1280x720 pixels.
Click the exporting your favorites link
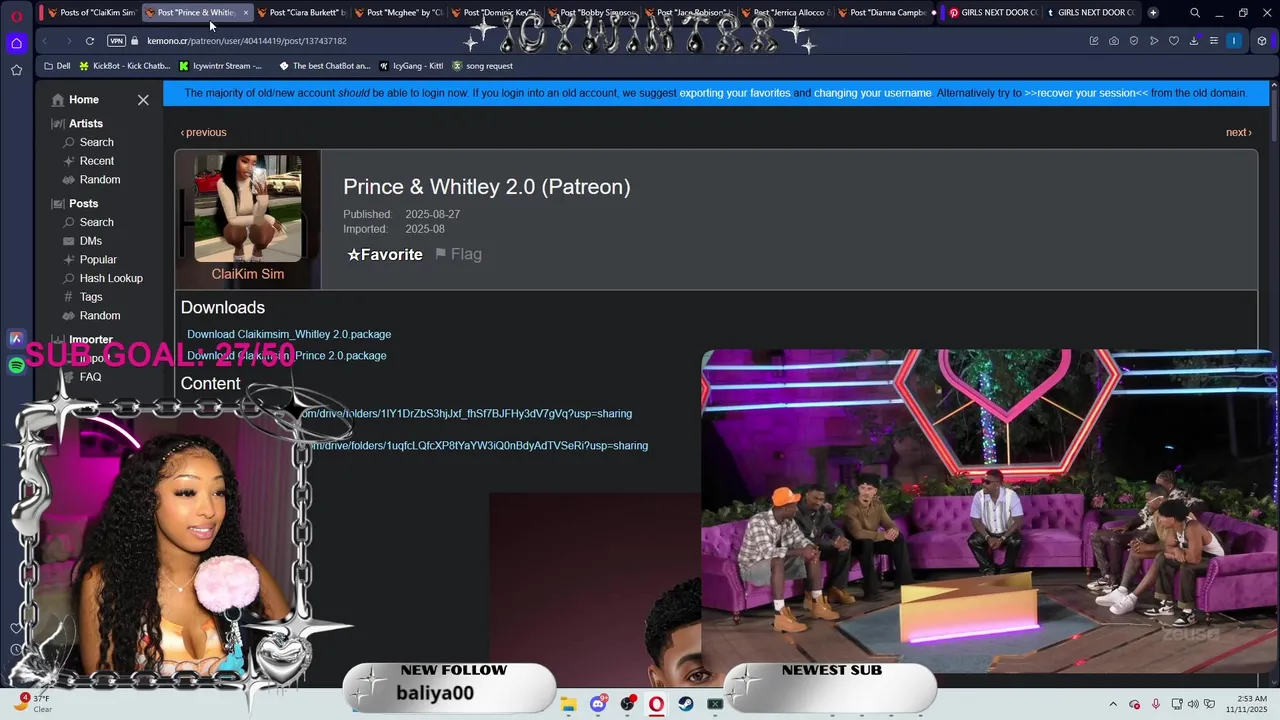point(735,93)
